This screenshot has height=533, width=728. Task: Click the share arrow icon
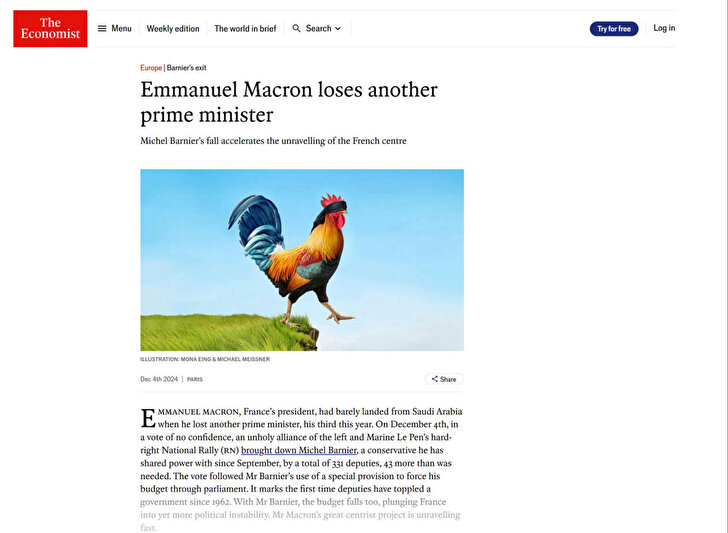pyautogui.click(x=435, y=379)
